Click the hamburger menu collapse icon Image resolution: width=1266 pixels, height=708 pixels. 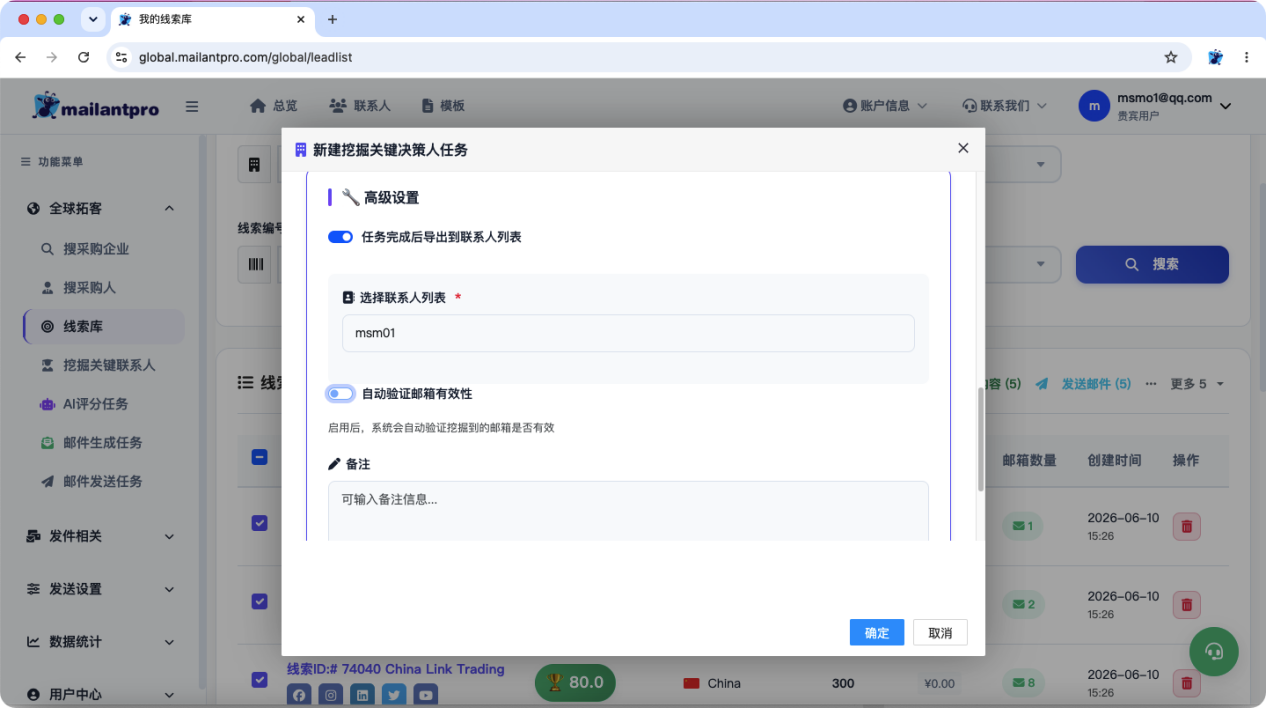click(192, 106)
